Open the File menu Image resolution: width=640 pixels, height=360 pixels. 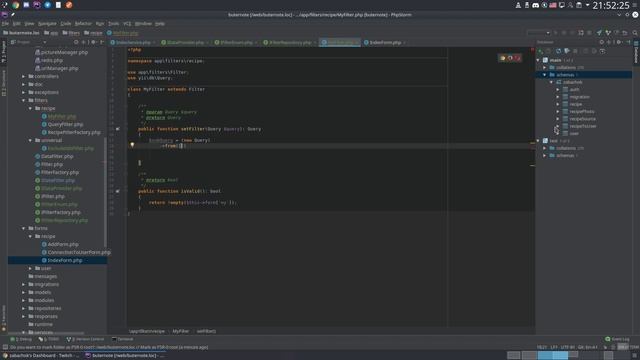coord(5,24)
